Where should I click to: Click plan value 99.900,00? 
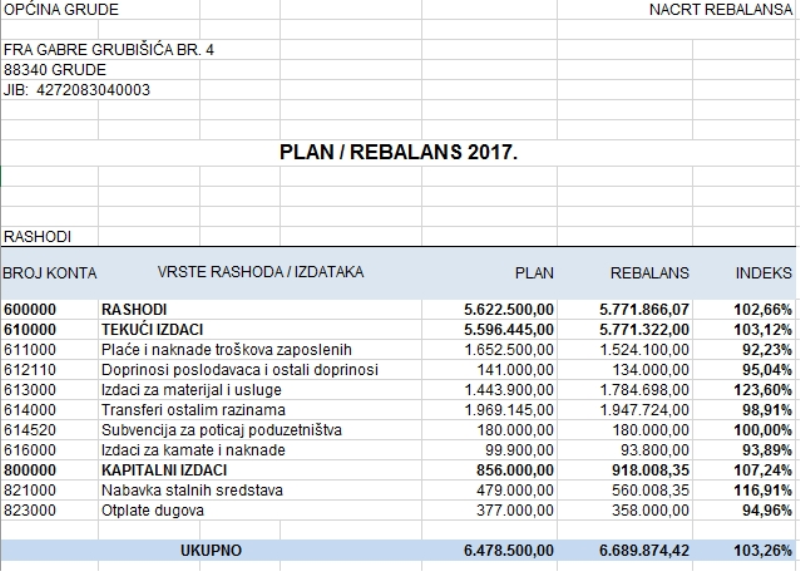click(x=519, y=450)
